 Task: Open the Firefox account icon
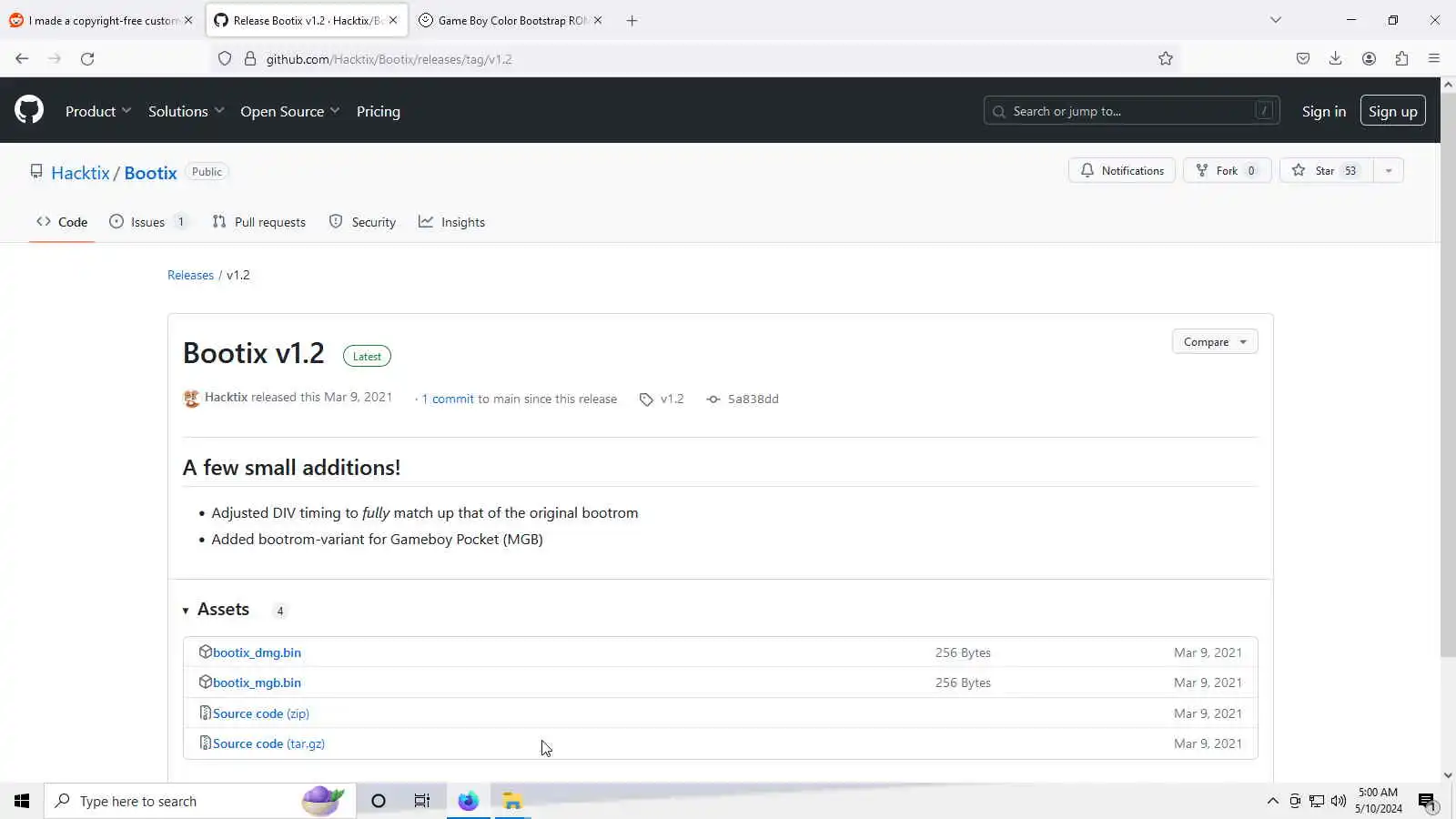[1369, 59]
